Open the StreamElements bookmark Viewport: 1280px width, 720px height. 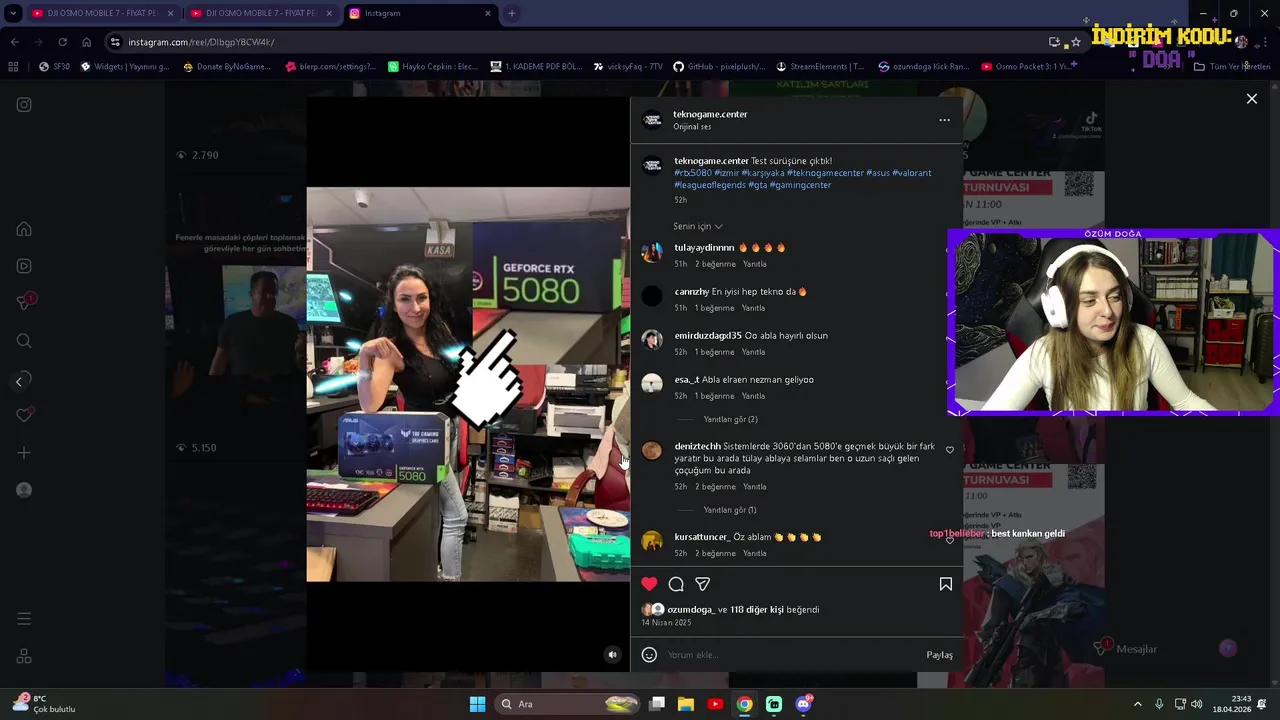pos(819,67)
